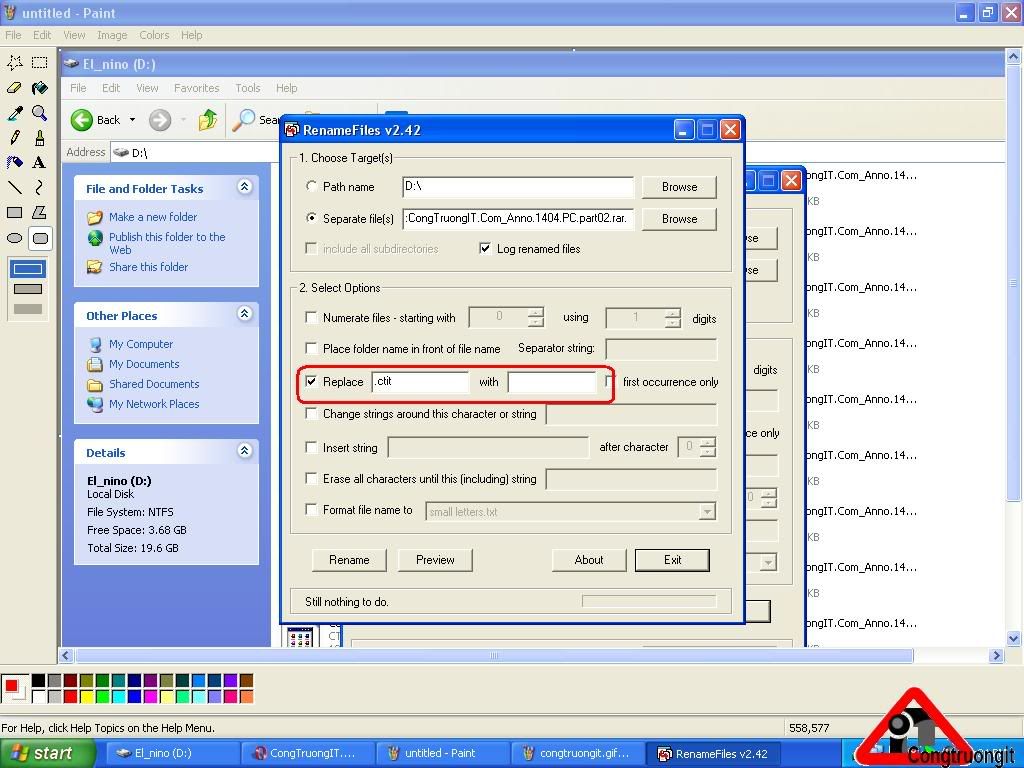Click the Replace search text field

(420, 382)
